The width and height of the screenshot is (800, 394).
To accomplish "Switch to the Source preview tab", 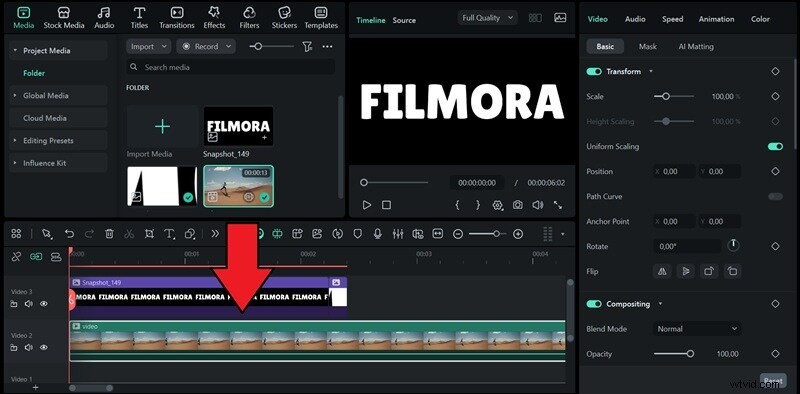I will [x=404, y=20].
